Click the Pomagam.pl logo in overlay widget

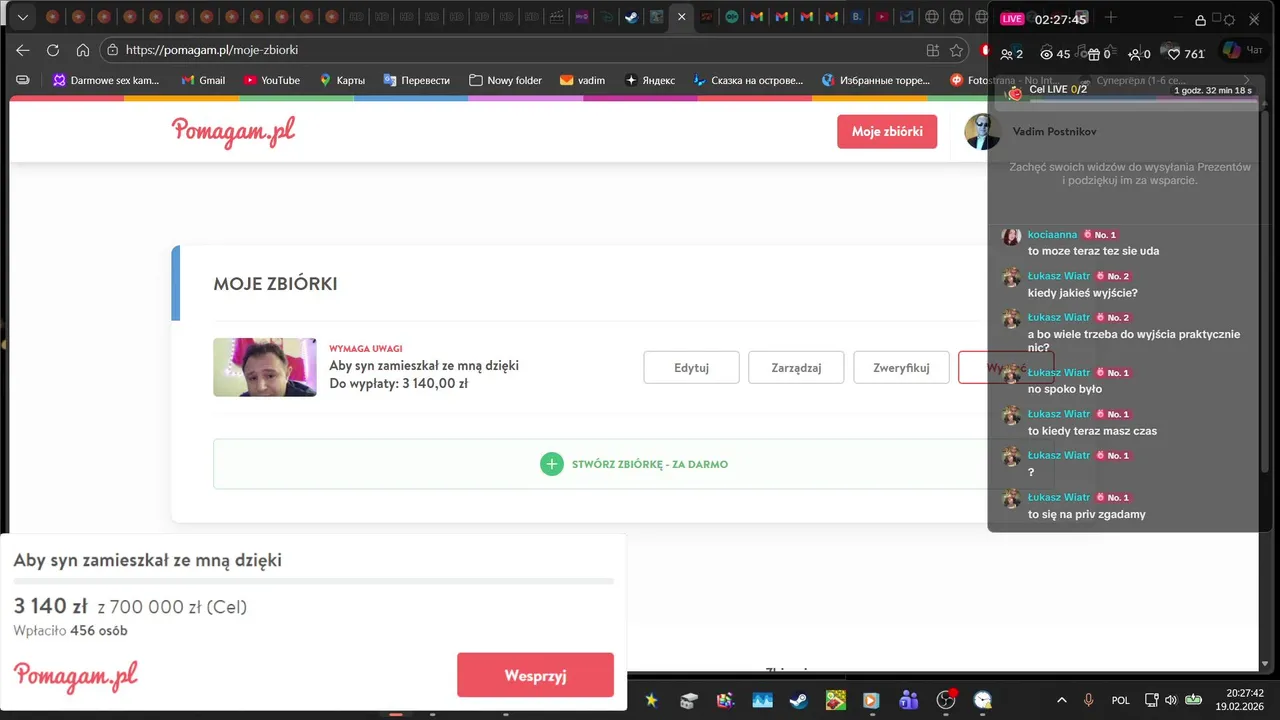pyautogui.click(x=76, y=676)
